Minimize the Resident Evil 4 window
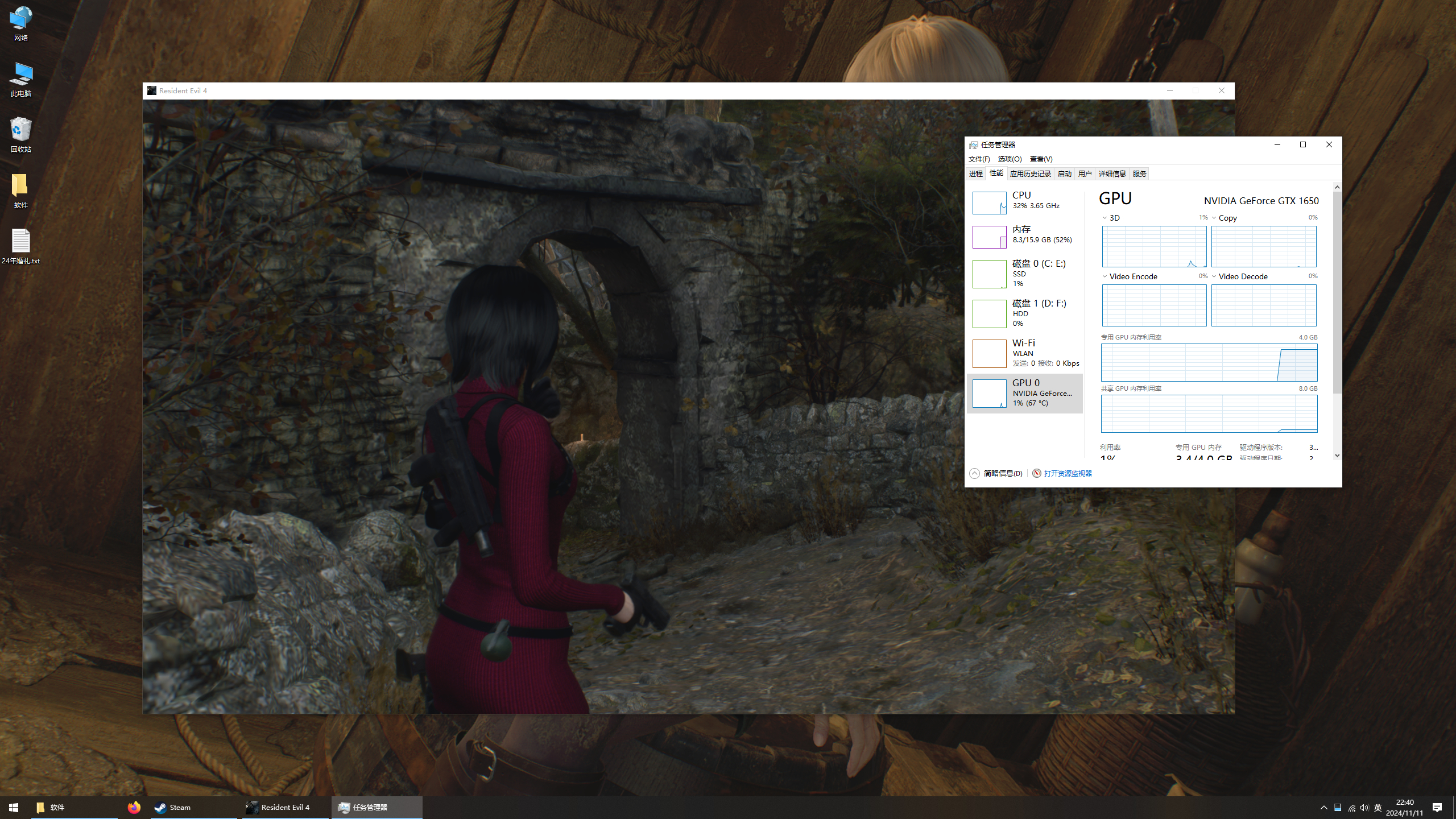 point(1170,90)
